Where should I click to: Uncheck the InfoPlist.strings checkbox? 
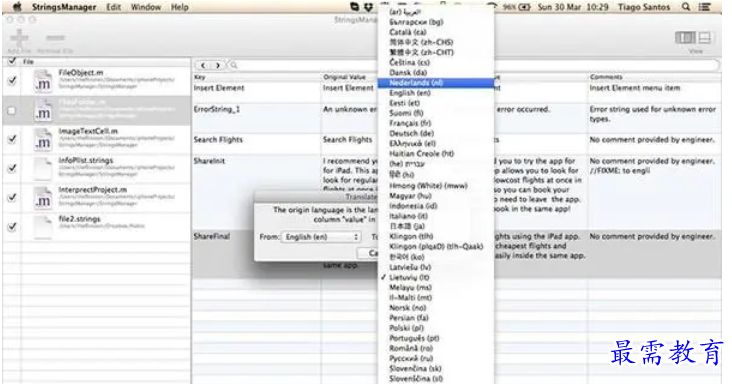12,168
